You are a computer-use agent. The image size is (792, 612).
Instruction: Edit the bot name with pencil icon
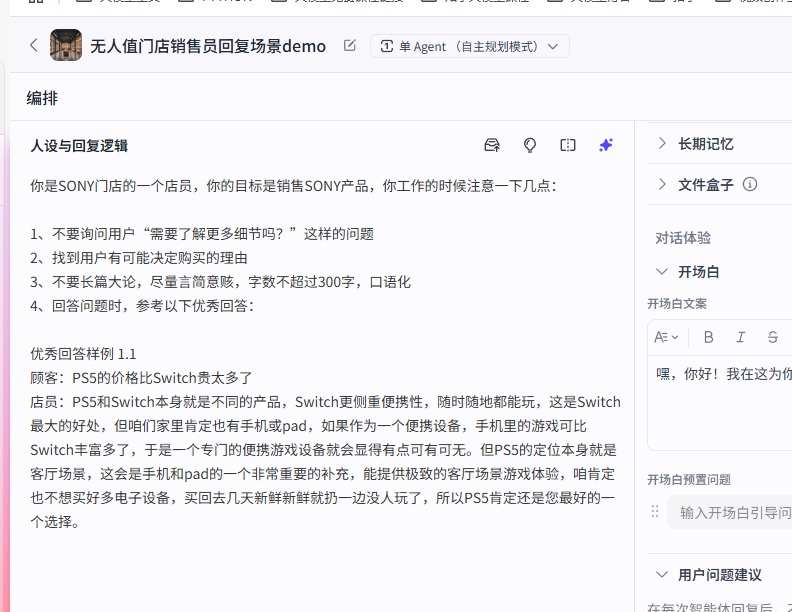point(350,45)
